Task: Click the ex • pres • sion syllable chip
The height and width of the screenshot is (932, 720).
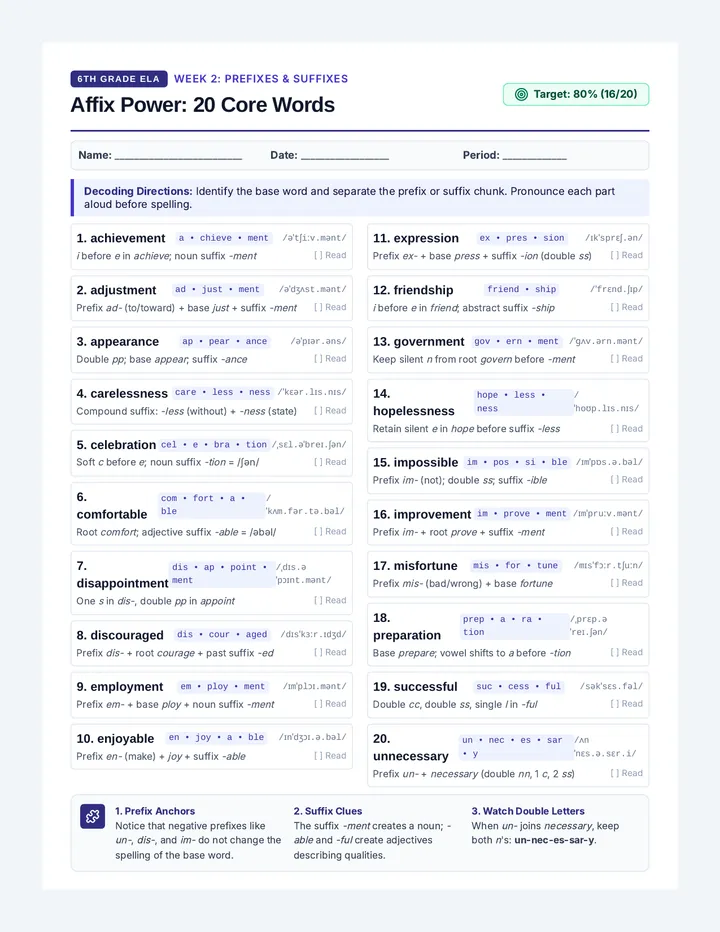Action: [x=522, y=238]
